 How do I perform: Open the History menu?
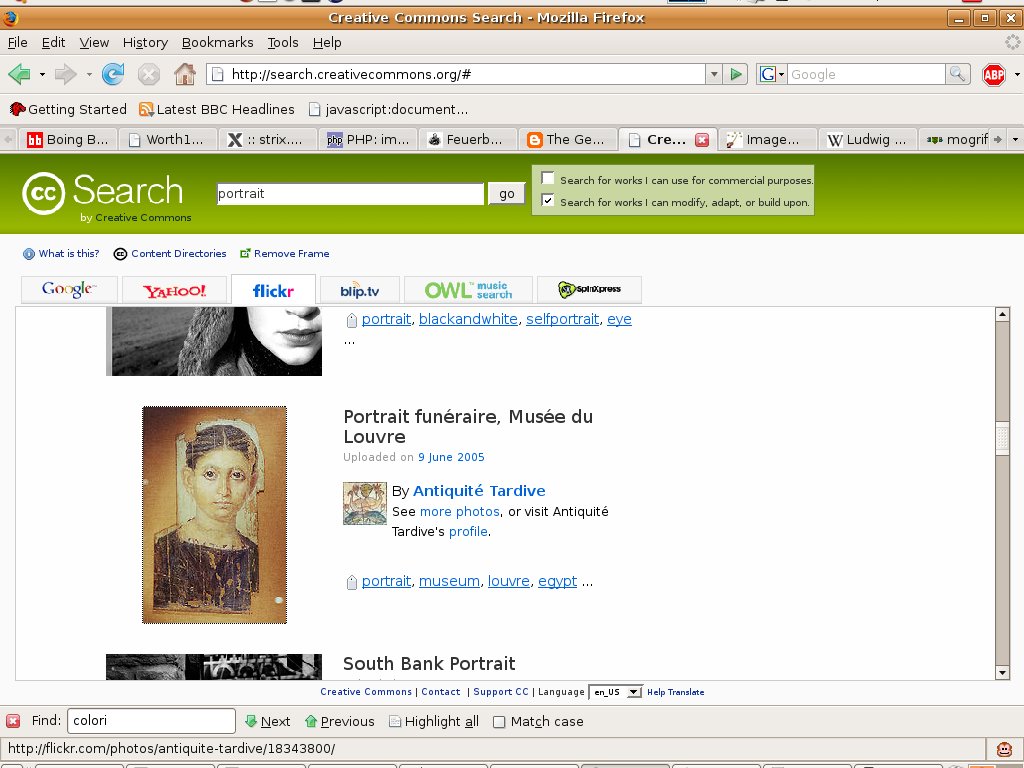[x=145, y=42]
